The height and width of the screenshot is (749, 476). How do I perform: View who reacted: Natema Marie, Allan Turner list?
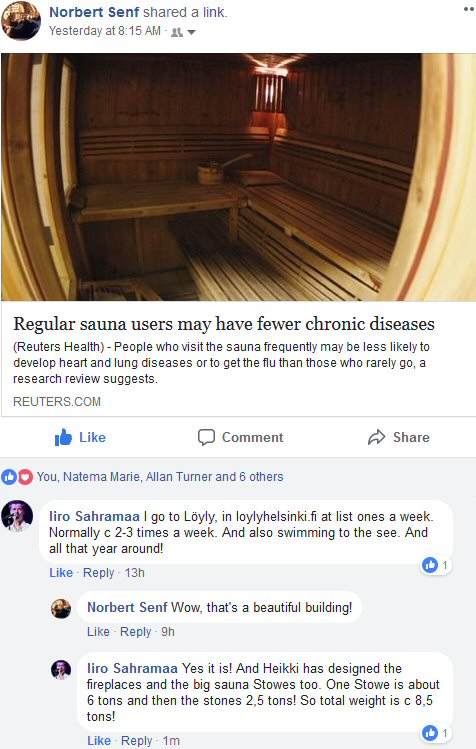point(160,476)
